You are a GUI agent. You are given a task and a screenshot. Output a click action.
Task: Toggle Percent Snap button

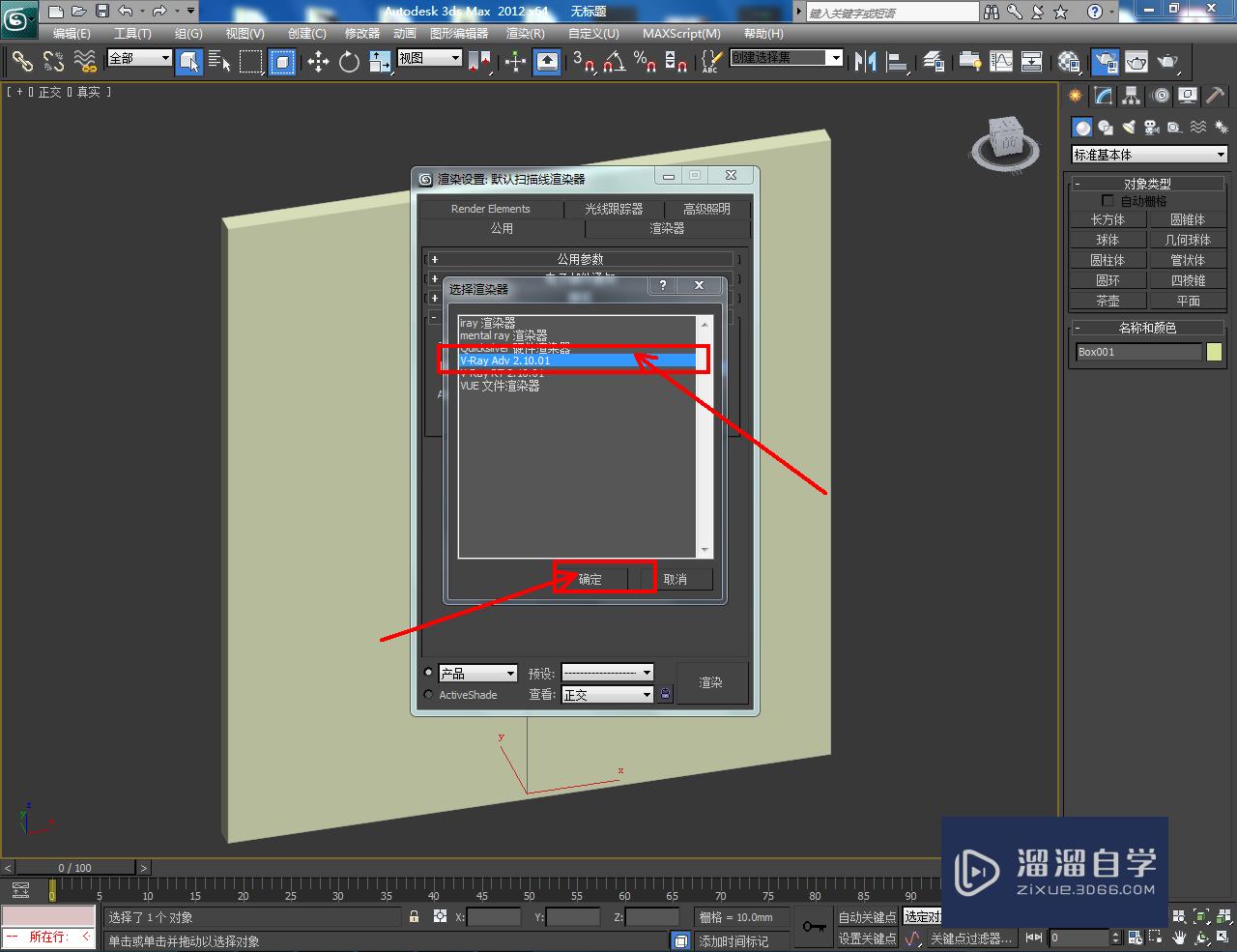(646, 62)
